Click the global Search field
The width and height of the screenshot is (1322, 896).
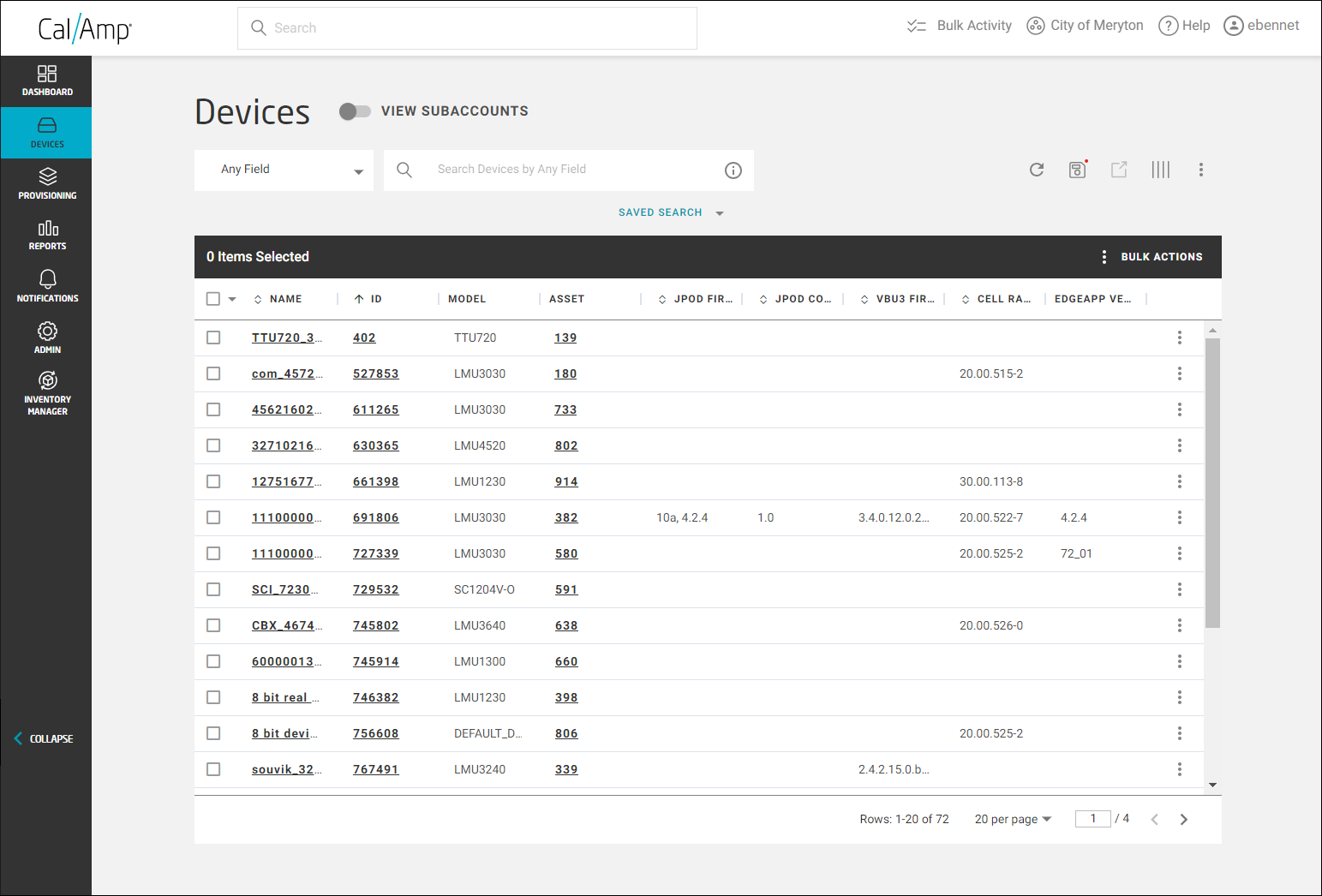click(x=467, y=28)
